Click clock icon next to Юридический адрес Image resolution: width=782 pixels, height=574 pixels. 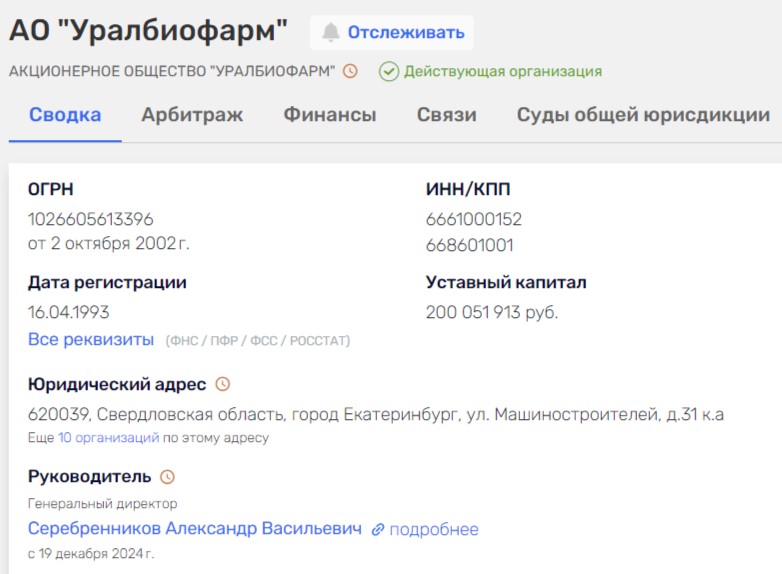pyautogui.click(x=222, y=384)
